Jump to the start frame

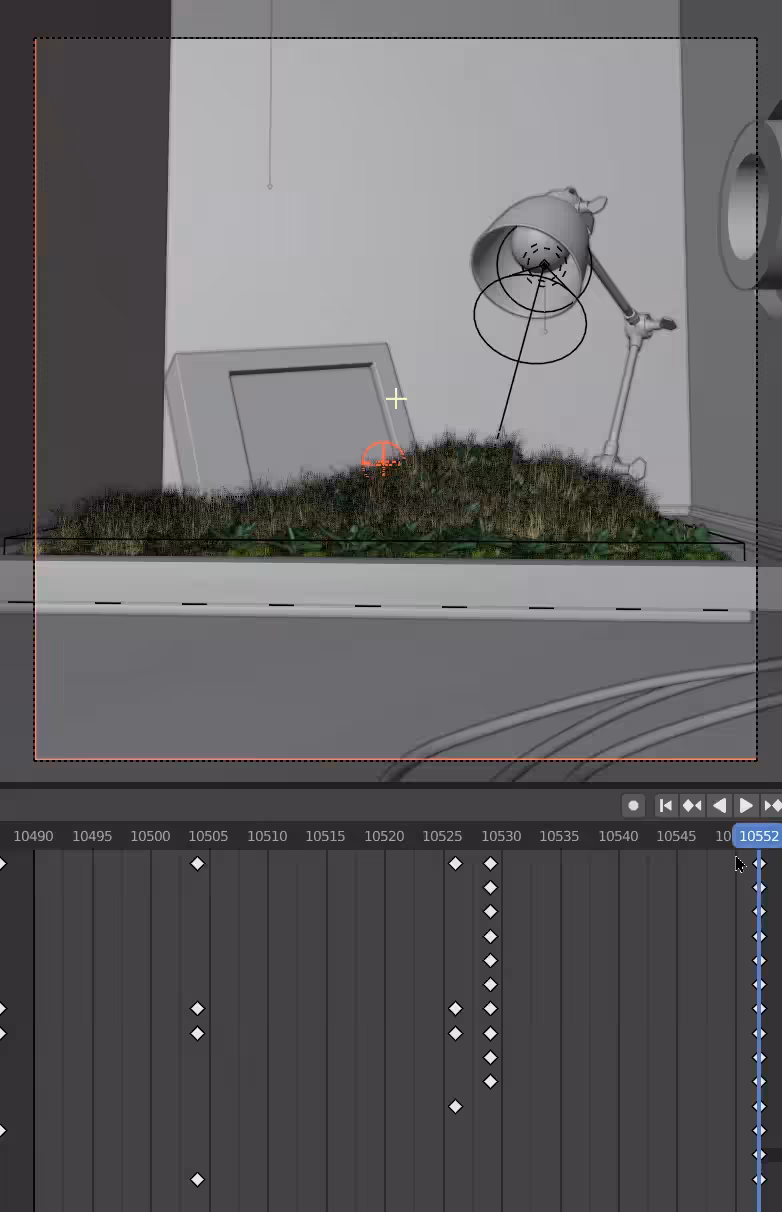click(x=665, y=805)
